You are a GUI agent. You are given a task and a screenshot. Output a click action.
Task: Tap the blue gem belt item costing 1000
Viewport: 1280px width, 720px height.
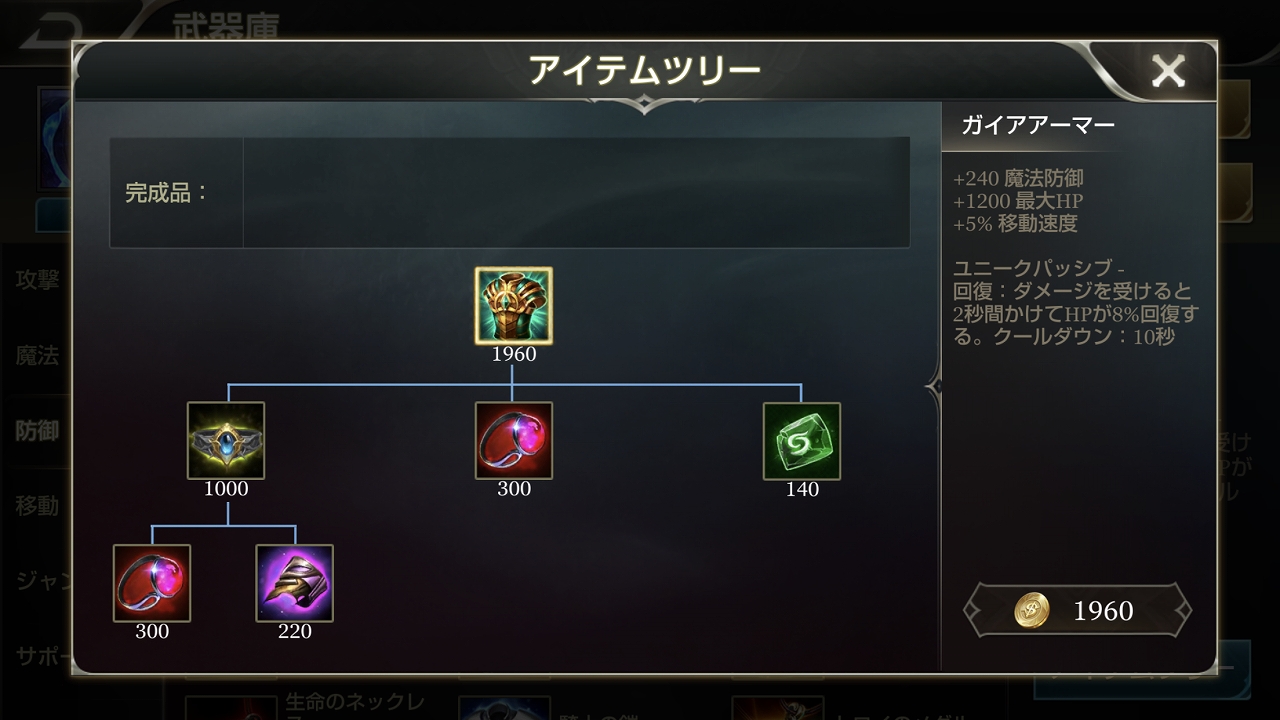pos(226,441)
